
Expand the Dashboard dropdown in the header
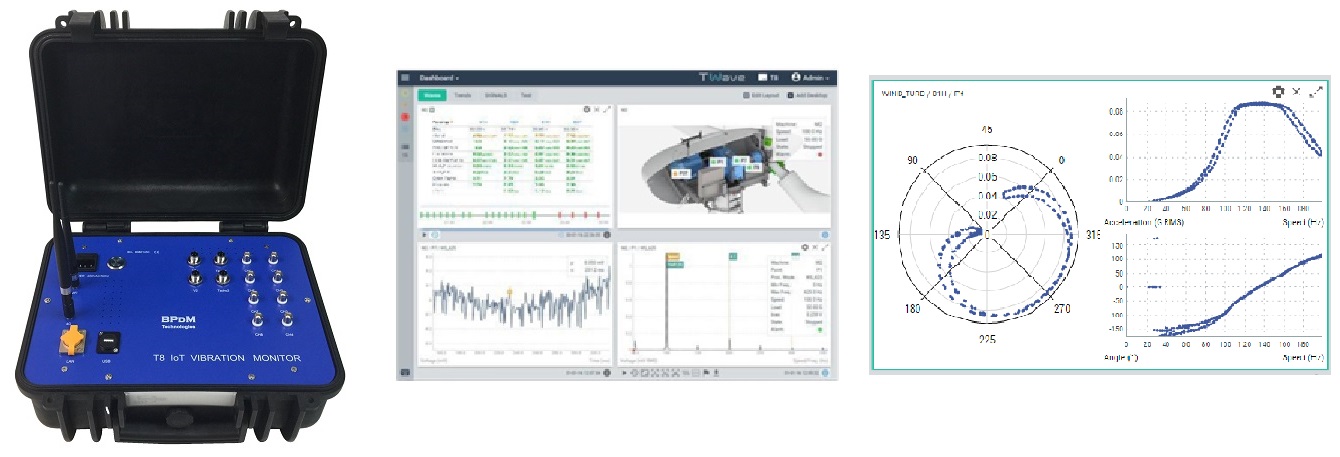coord(439,77)
